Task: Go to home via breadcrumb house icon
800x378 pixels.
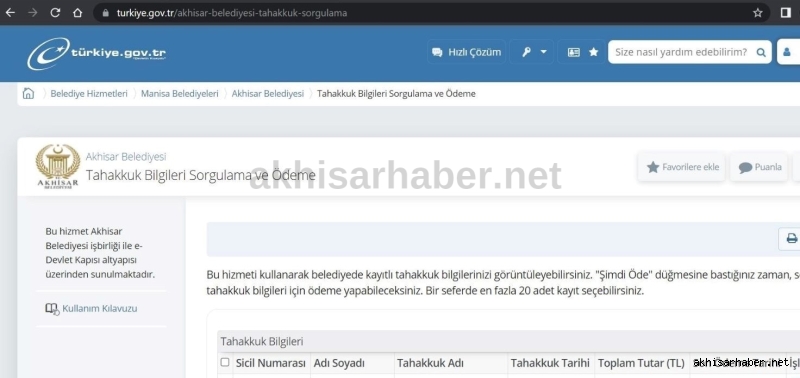Action: click(29, 93)
